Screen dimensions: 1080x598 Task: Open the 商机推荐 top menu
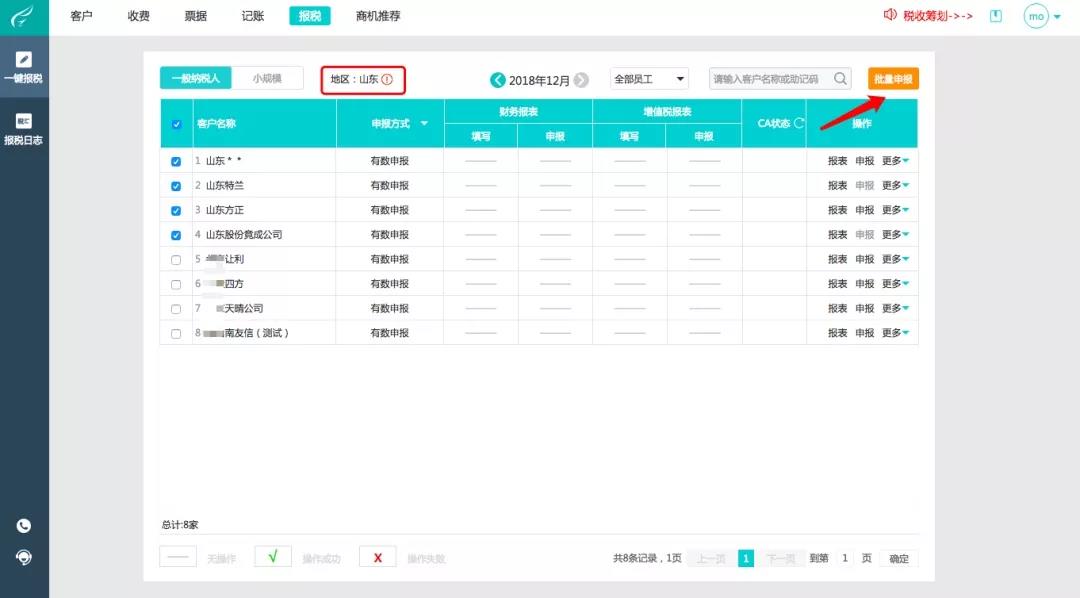[x=378, y=16]
